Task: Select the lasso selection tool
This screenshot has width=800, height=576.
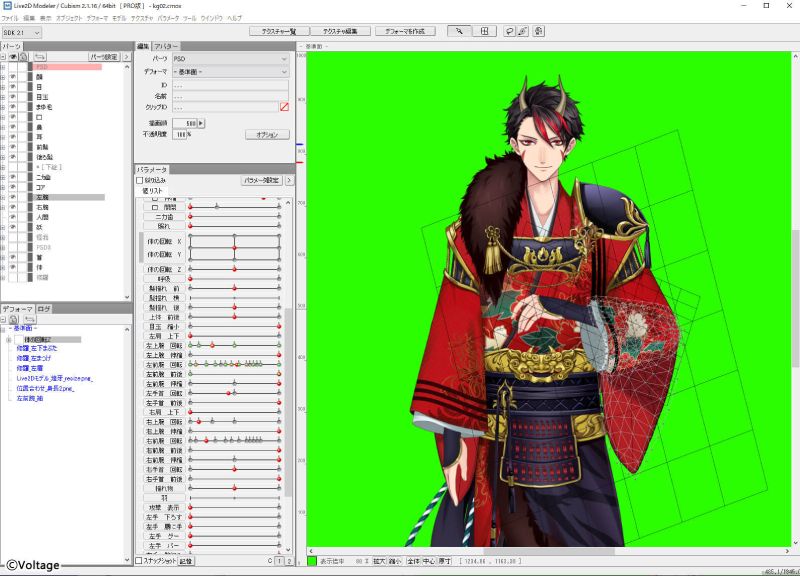Action: point(509,31)
